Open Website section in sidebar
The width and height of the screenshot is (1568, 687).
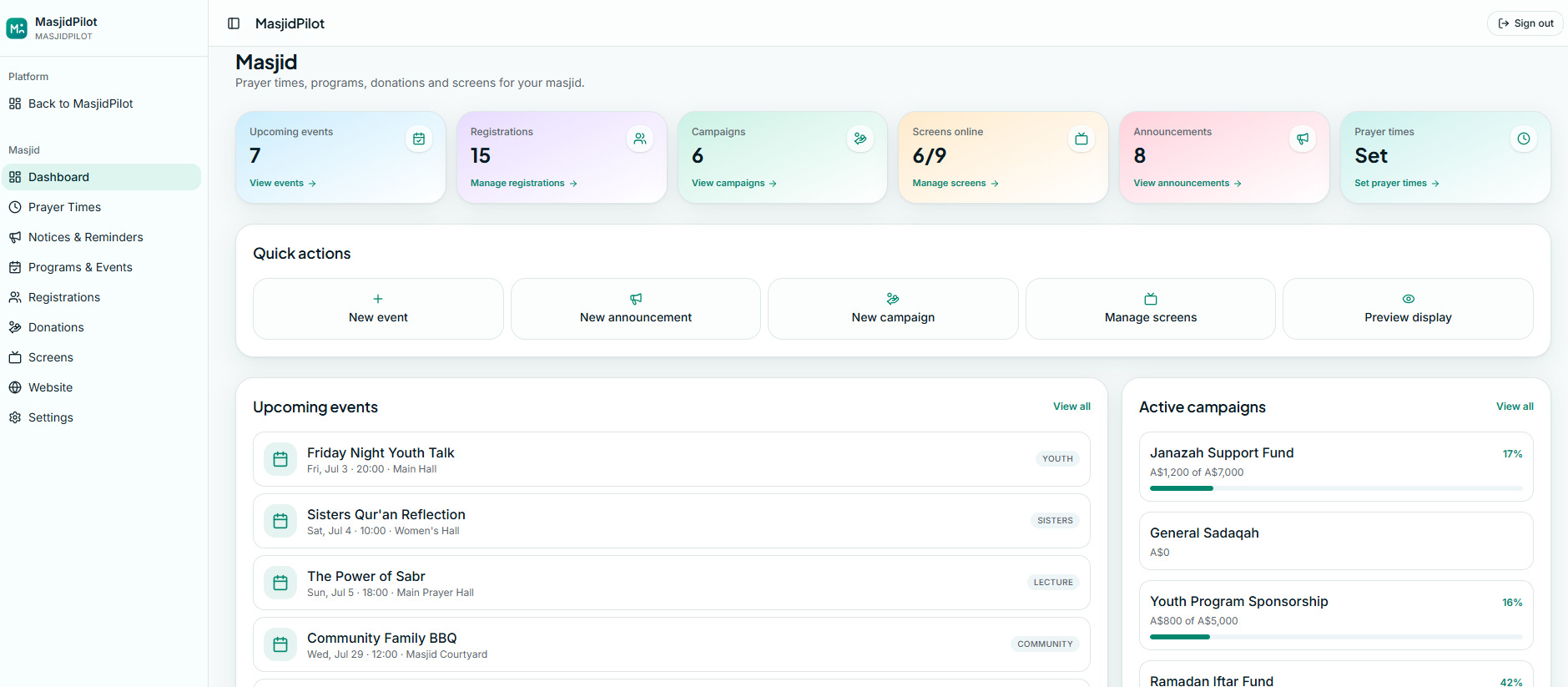pyautogui.click(x=101, y=387)
